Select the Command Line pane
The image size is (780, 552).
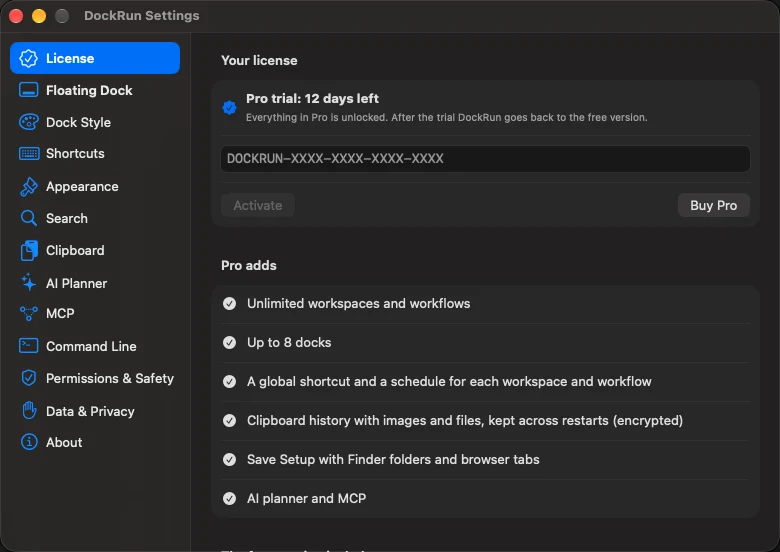pyautogui.click(x=95, y=346)
